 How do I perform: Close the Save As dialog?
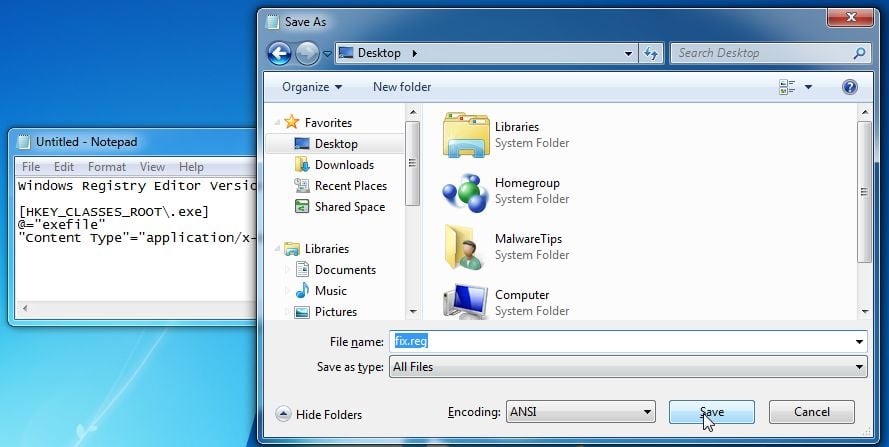coord(850,18)
